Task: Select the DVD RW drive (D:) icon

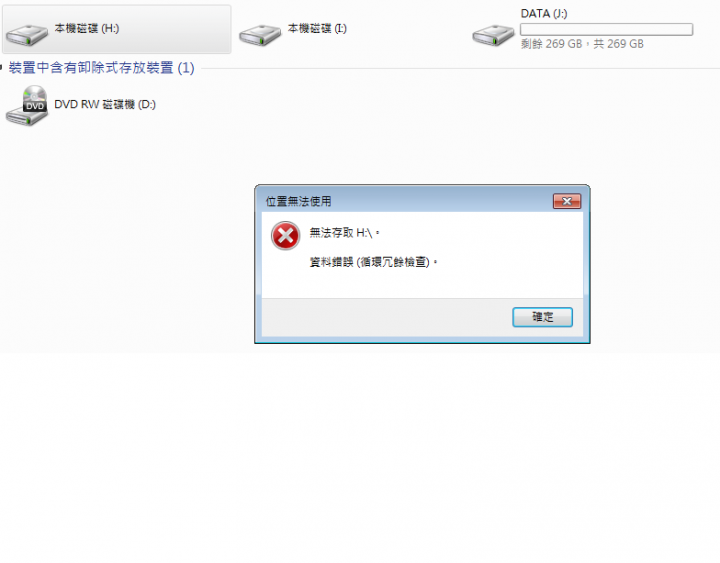Action: (x=27, y=105)
